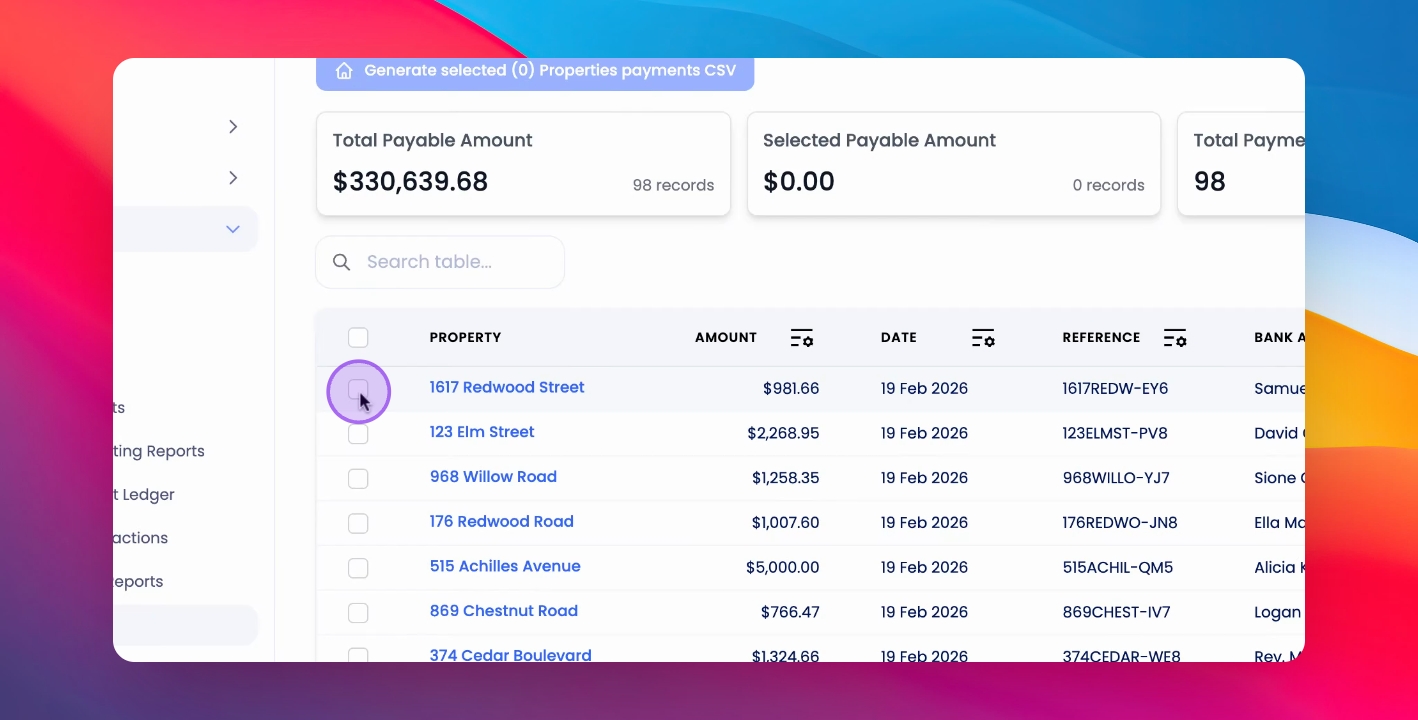
Task: Click house icon in Generate CSV button
Action: (x=344, y=71)
